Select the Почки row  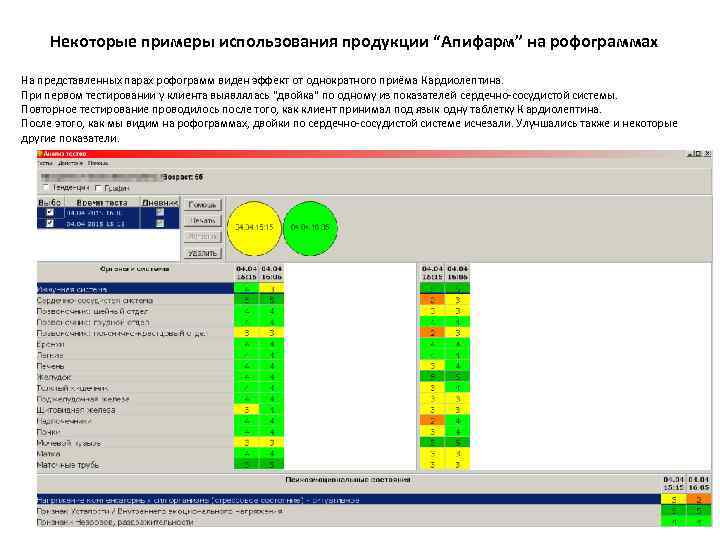[135, 432]
